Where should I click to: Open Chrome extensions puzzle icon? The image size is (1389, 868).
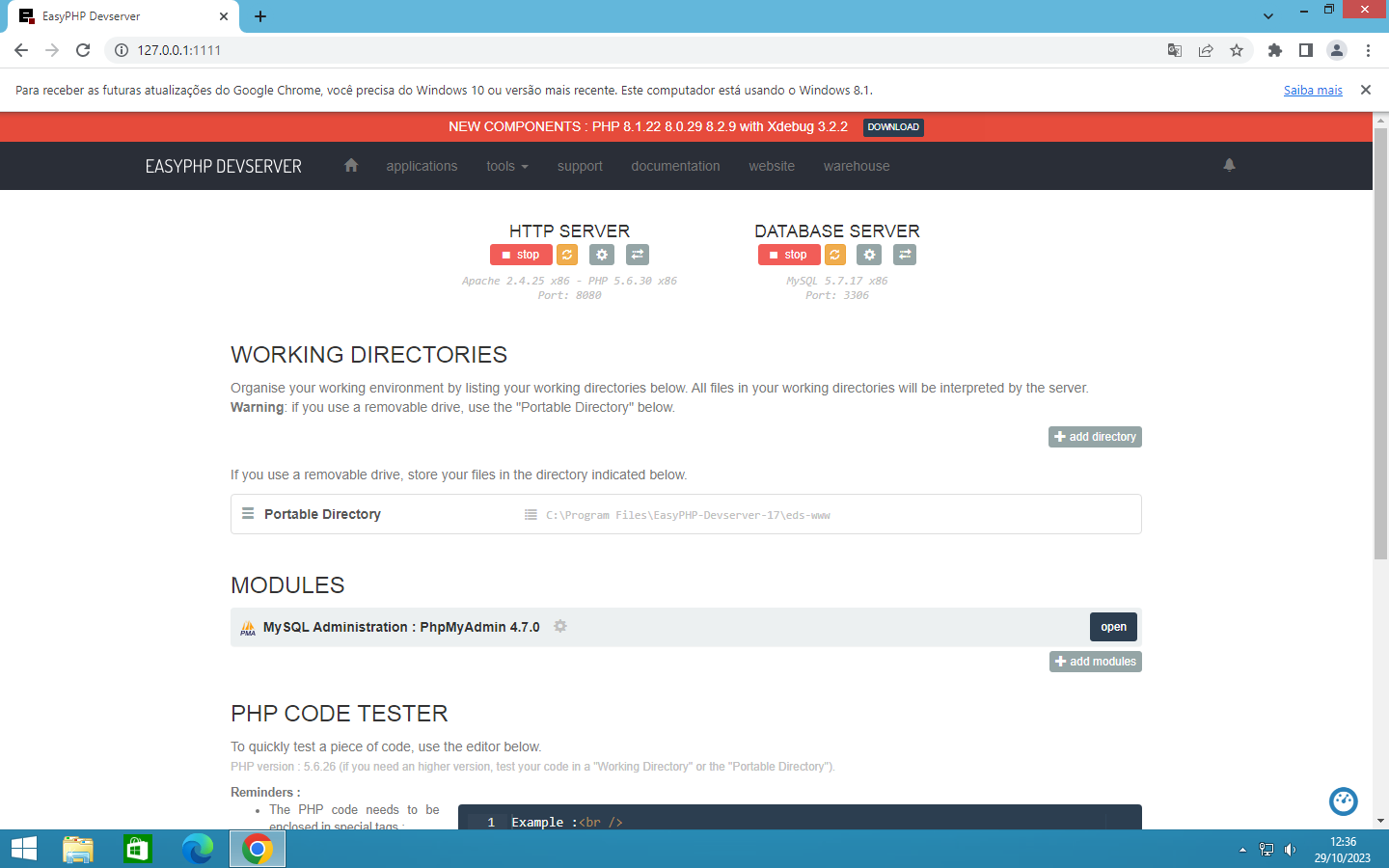click(x=1275, y=50)
